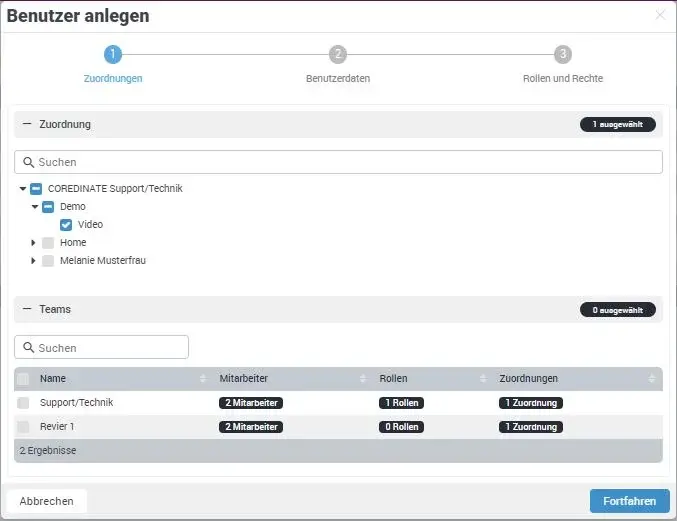Sort table by Rollen column arrows
Viewport: 677px width, 521px height.
click(x=482, y=379)
